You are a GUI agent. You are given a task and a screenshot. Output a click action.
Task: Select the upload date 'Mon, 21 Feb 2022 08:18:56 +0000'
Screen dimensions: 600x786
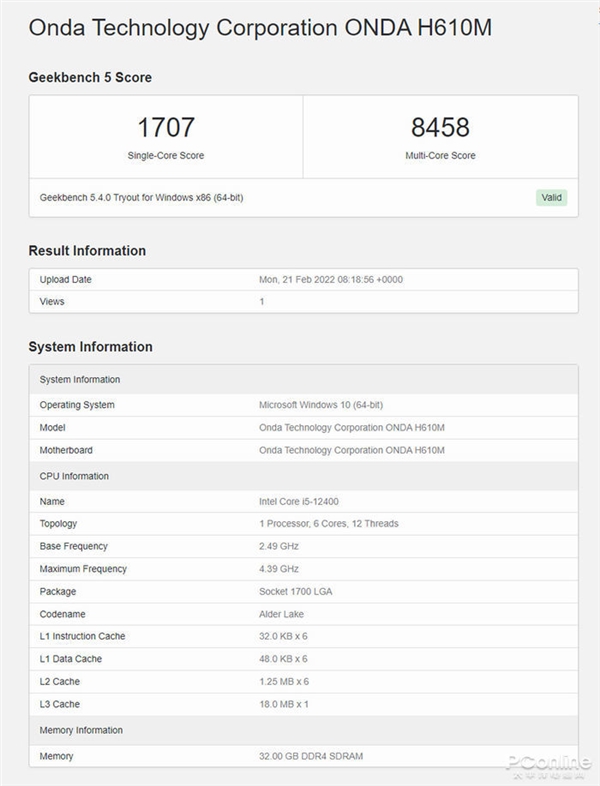(331, 279)
